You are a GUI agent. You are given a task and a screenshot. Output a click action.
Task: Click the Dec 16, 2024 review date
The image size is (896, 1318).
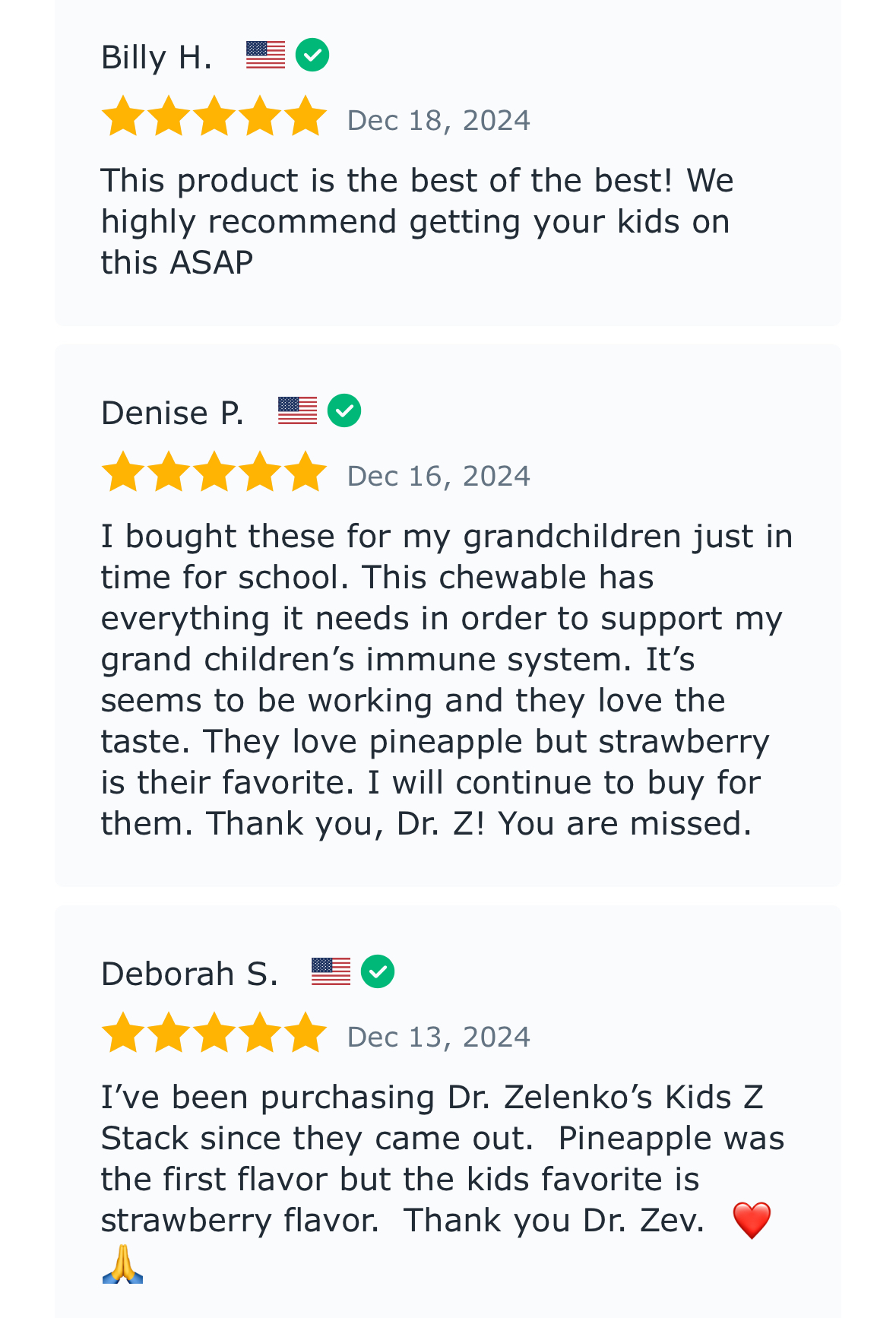click(439, 476)
